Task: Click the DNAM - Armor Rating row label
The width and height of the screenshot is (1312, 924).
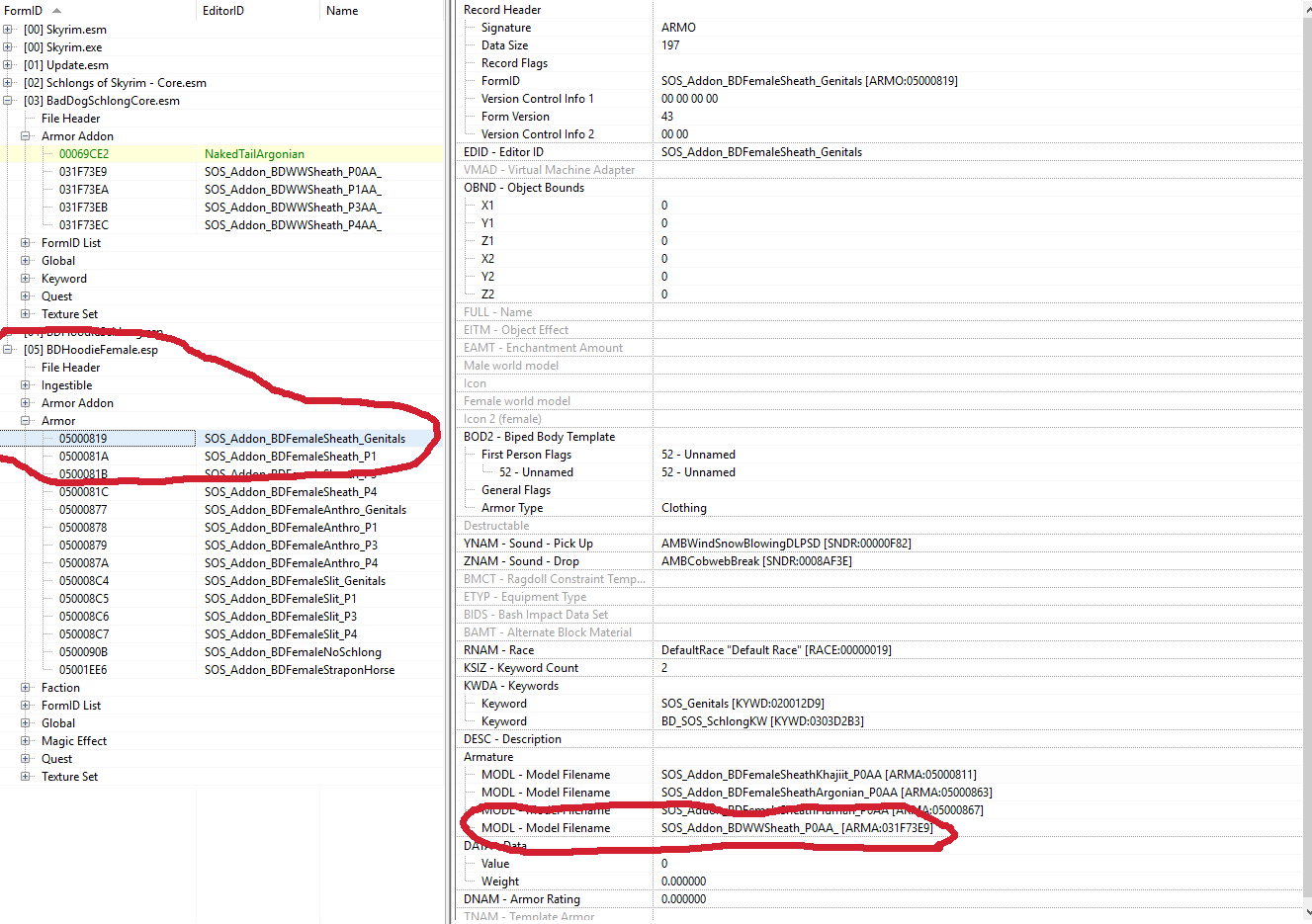Action: (522, 899)
